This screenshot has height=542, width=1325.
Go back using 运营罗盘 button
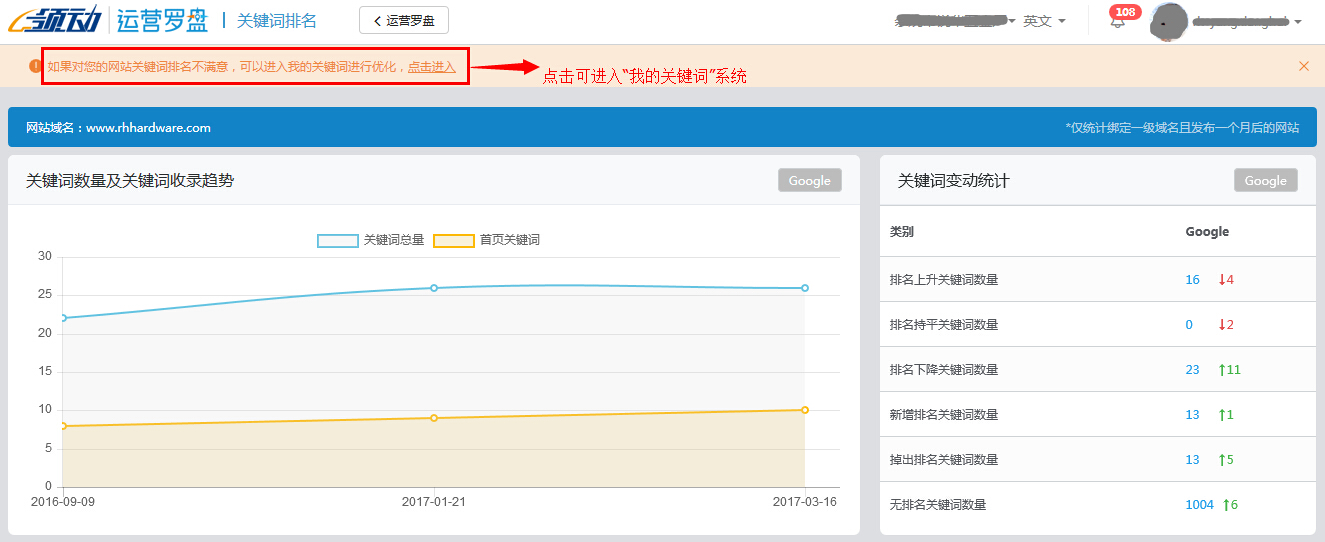(404, 20)
